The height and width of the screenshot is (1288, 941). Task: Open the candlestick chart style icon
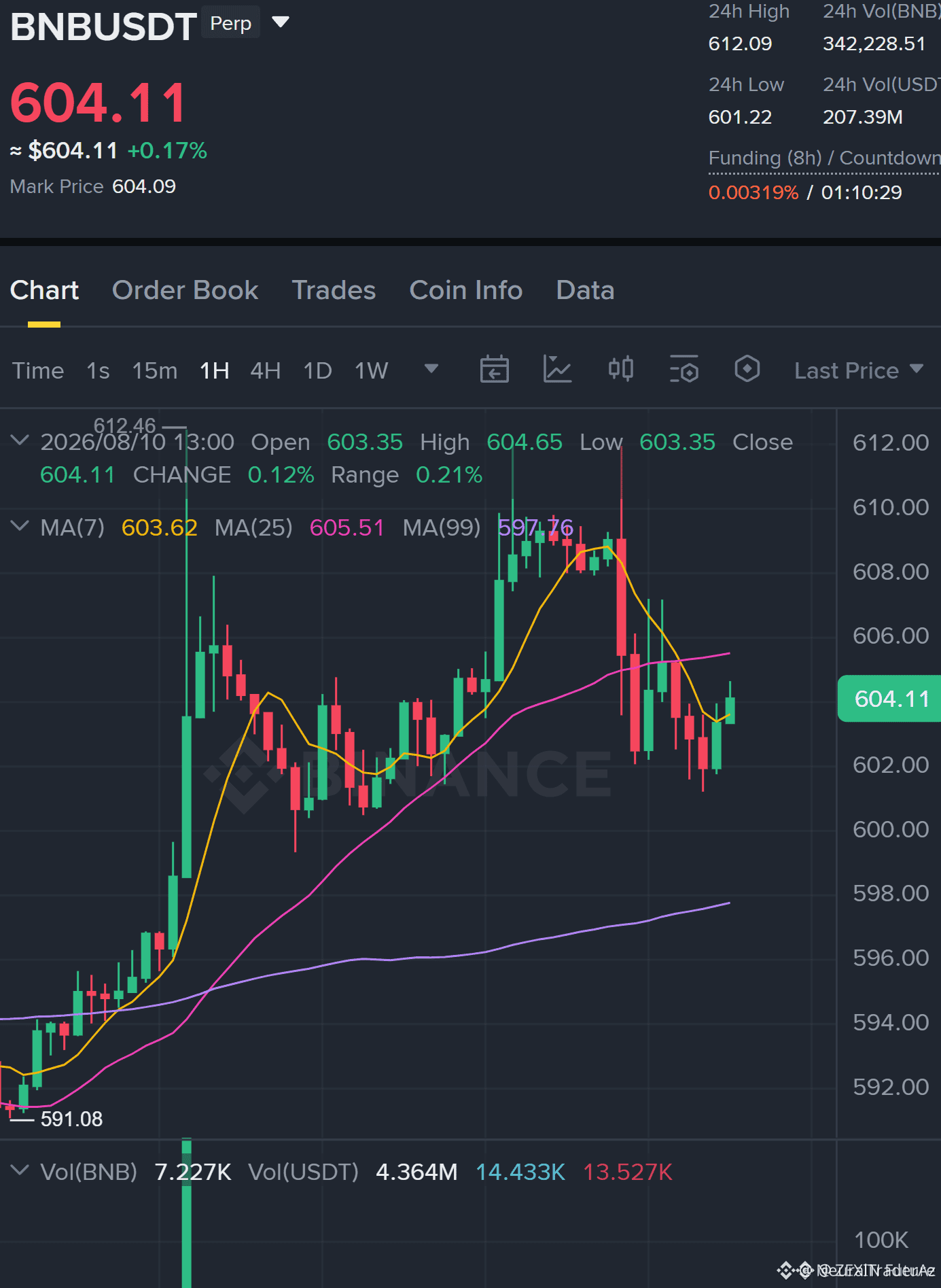pyautogui.click(x=621, y=370)
